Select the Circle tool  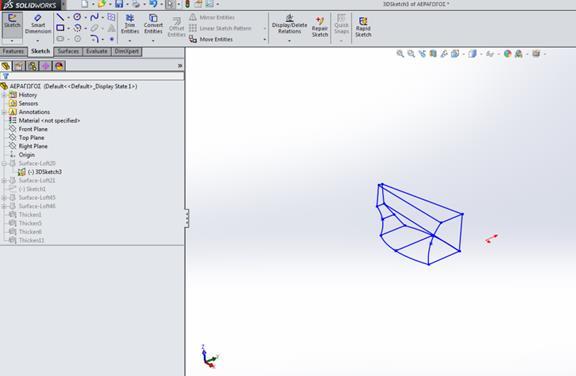77,17
